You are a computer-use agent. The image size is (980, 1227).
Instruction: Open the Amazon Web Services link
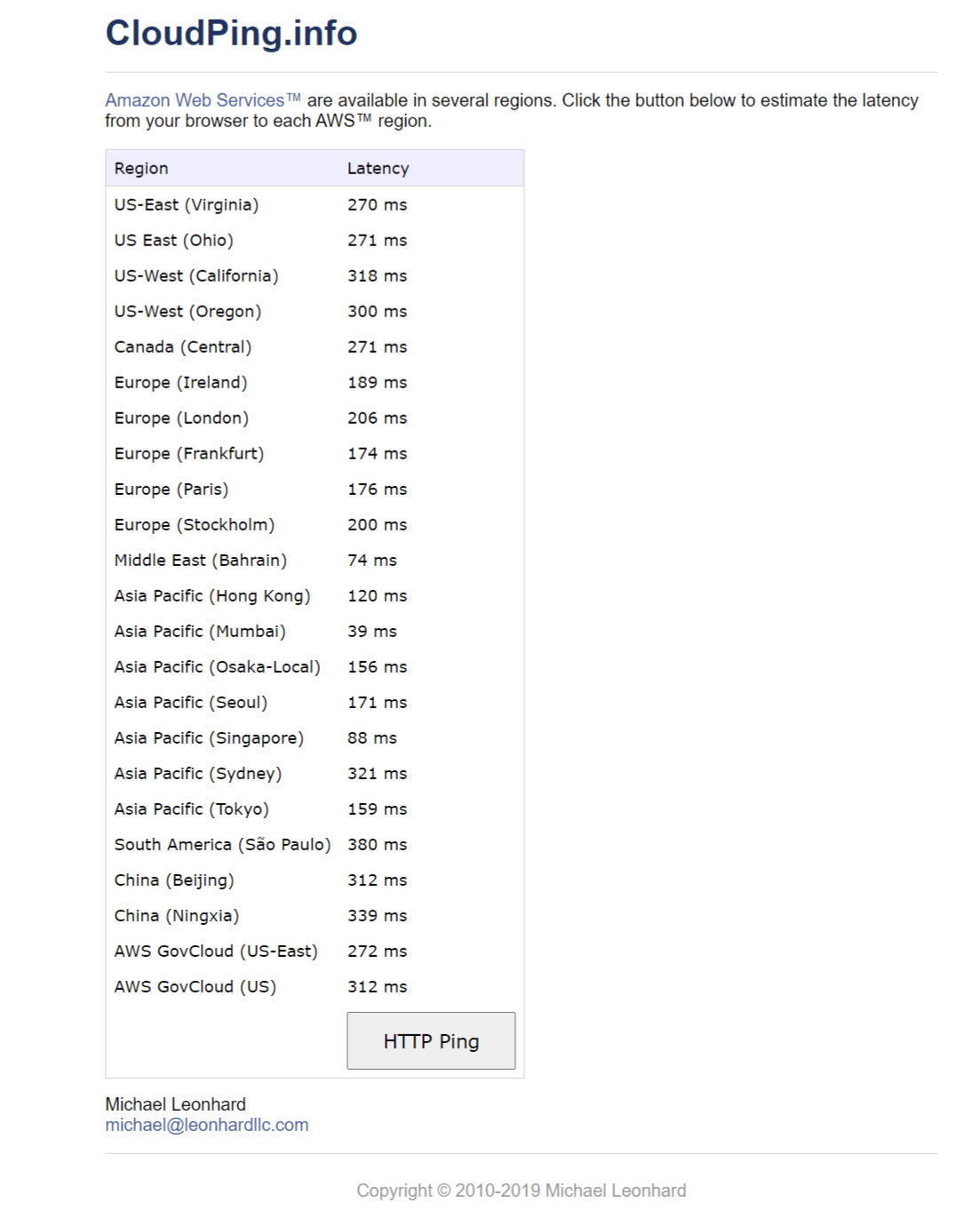(x=203, y=100)
